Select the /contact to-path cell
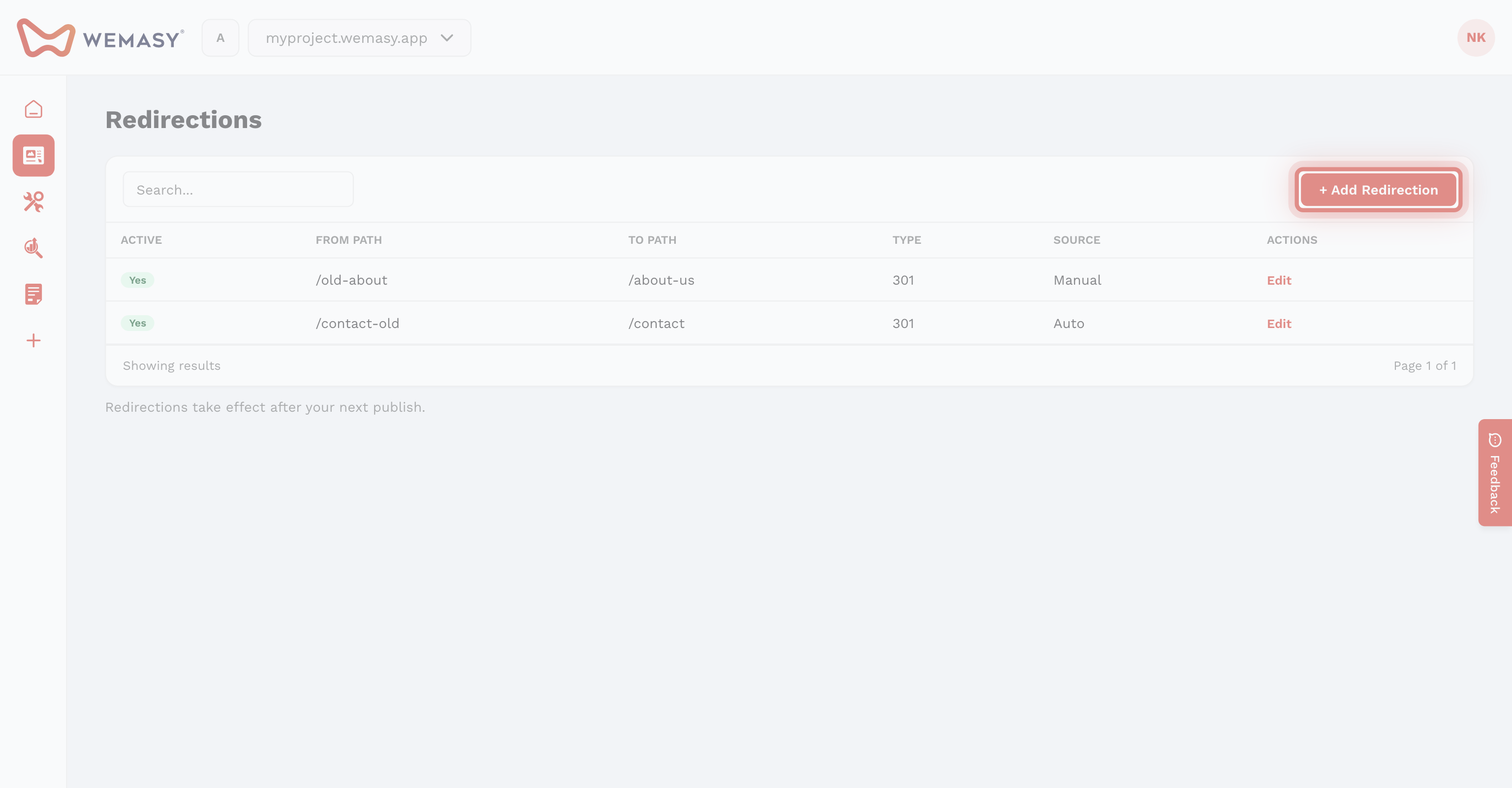Viewport: 1512px width, 788px height. tap(656, 324)
